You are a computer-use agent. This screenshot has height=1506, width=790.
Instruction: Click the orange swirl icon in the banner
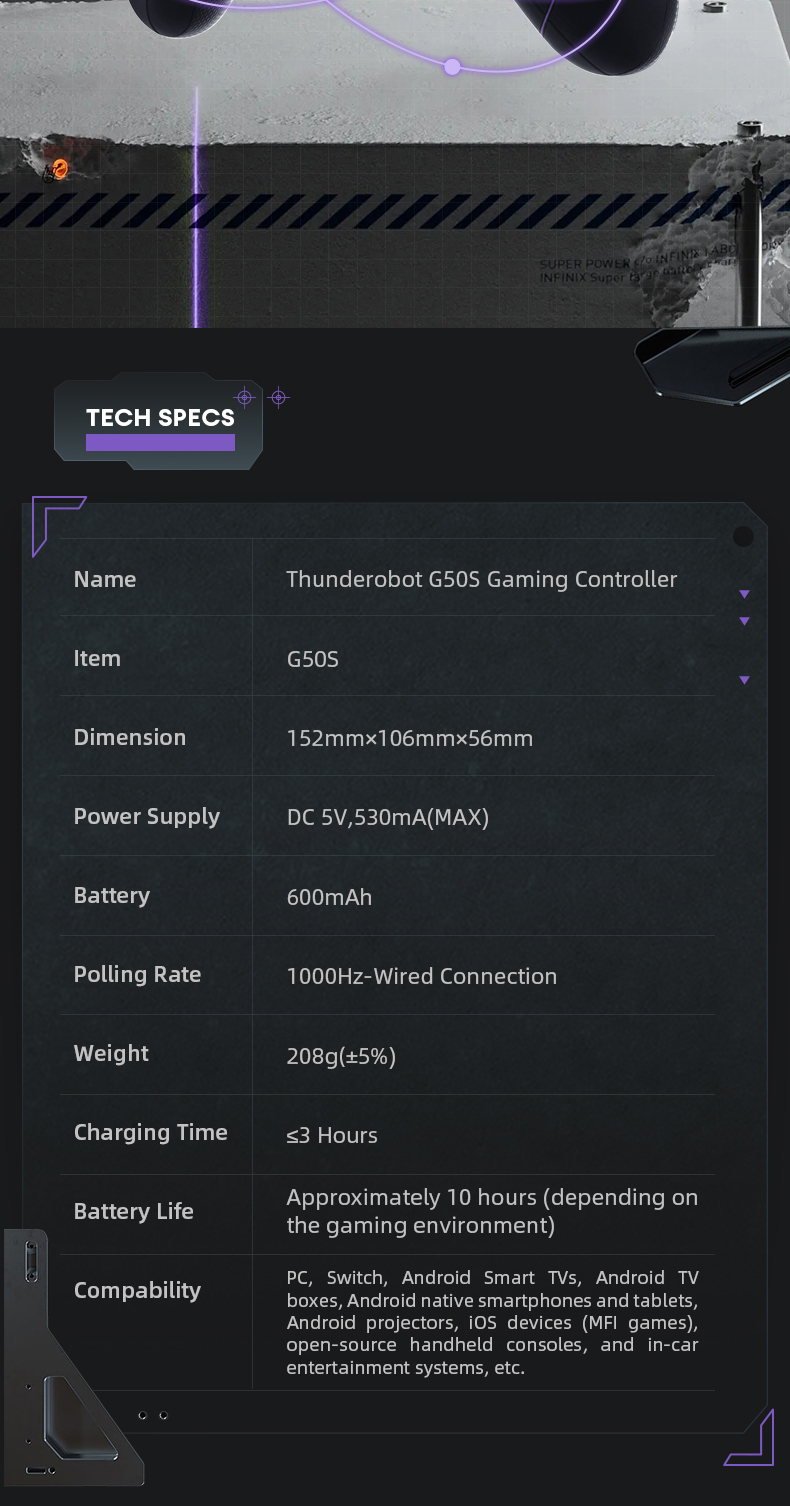point(60,170)
